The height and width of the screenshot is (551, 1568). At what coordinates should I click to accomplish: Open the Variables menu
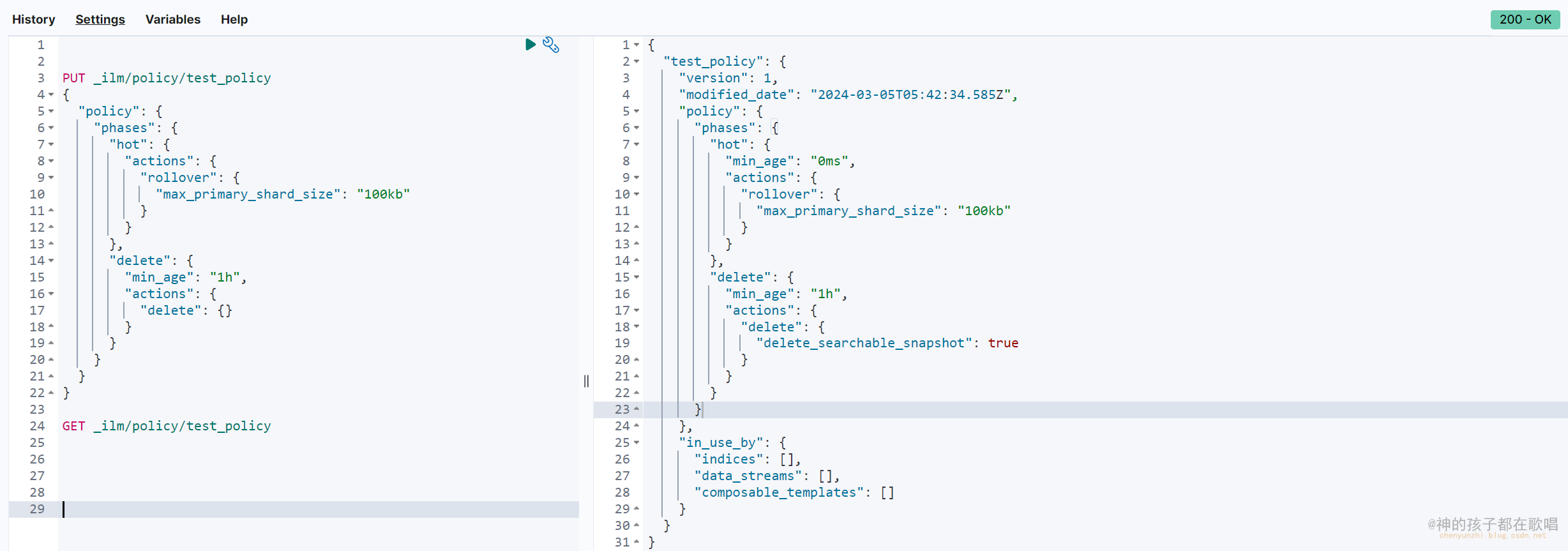[x=173, y=19]
